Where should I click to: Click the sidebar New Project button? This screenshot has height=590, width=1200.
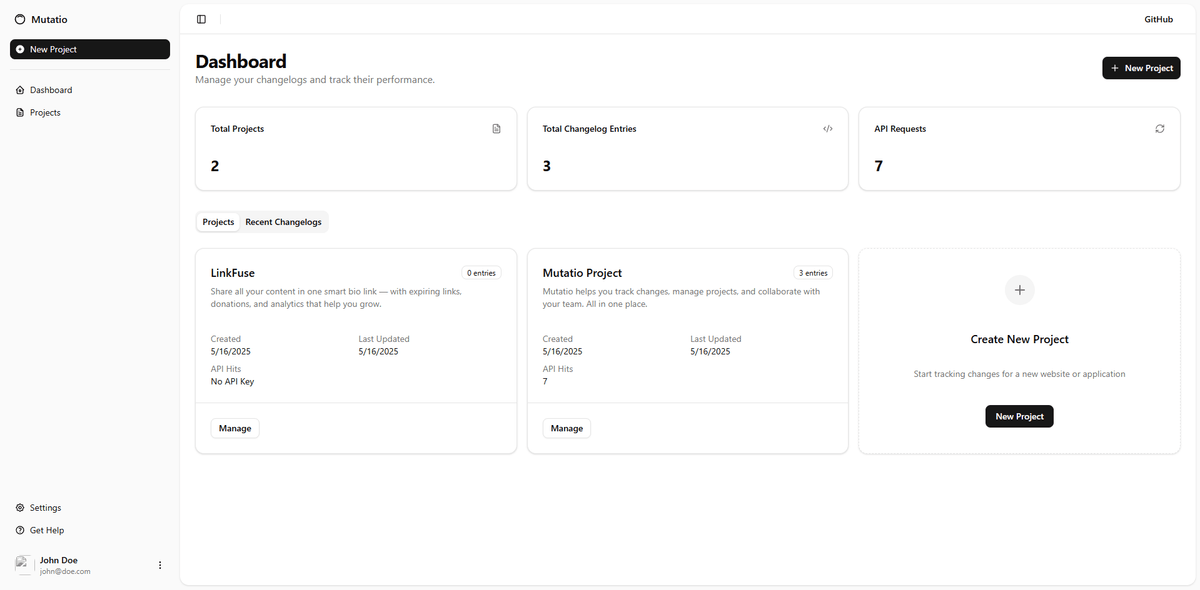coord(90,49)
